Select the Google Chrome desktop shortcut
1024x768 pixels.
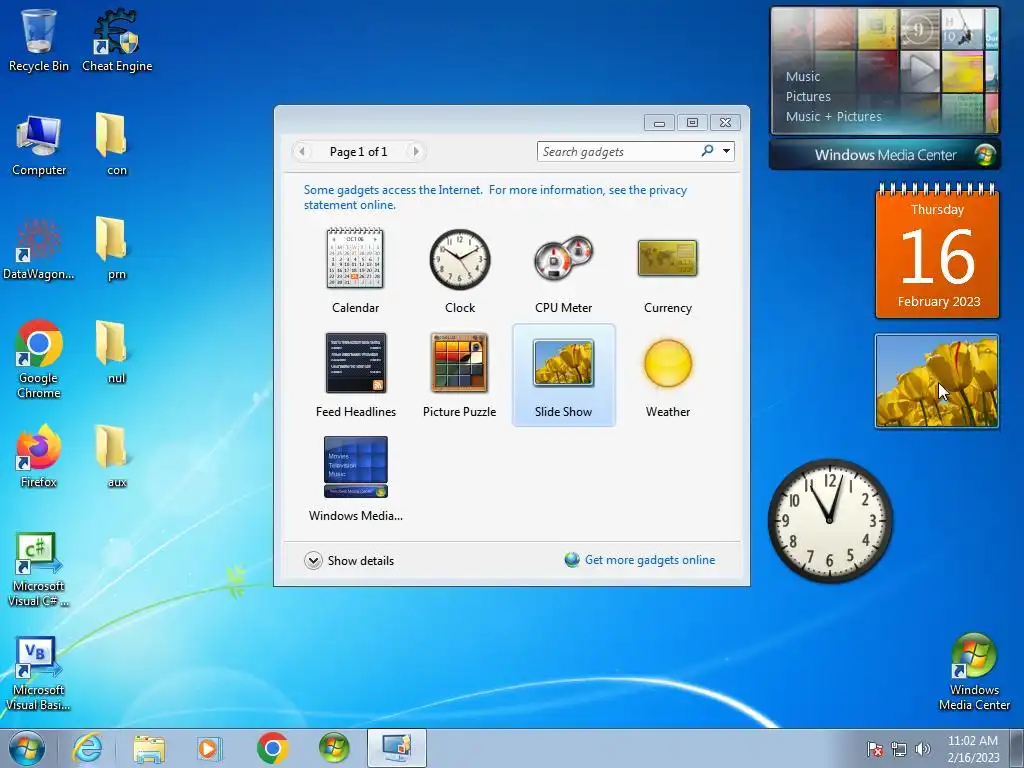[39, 359]
